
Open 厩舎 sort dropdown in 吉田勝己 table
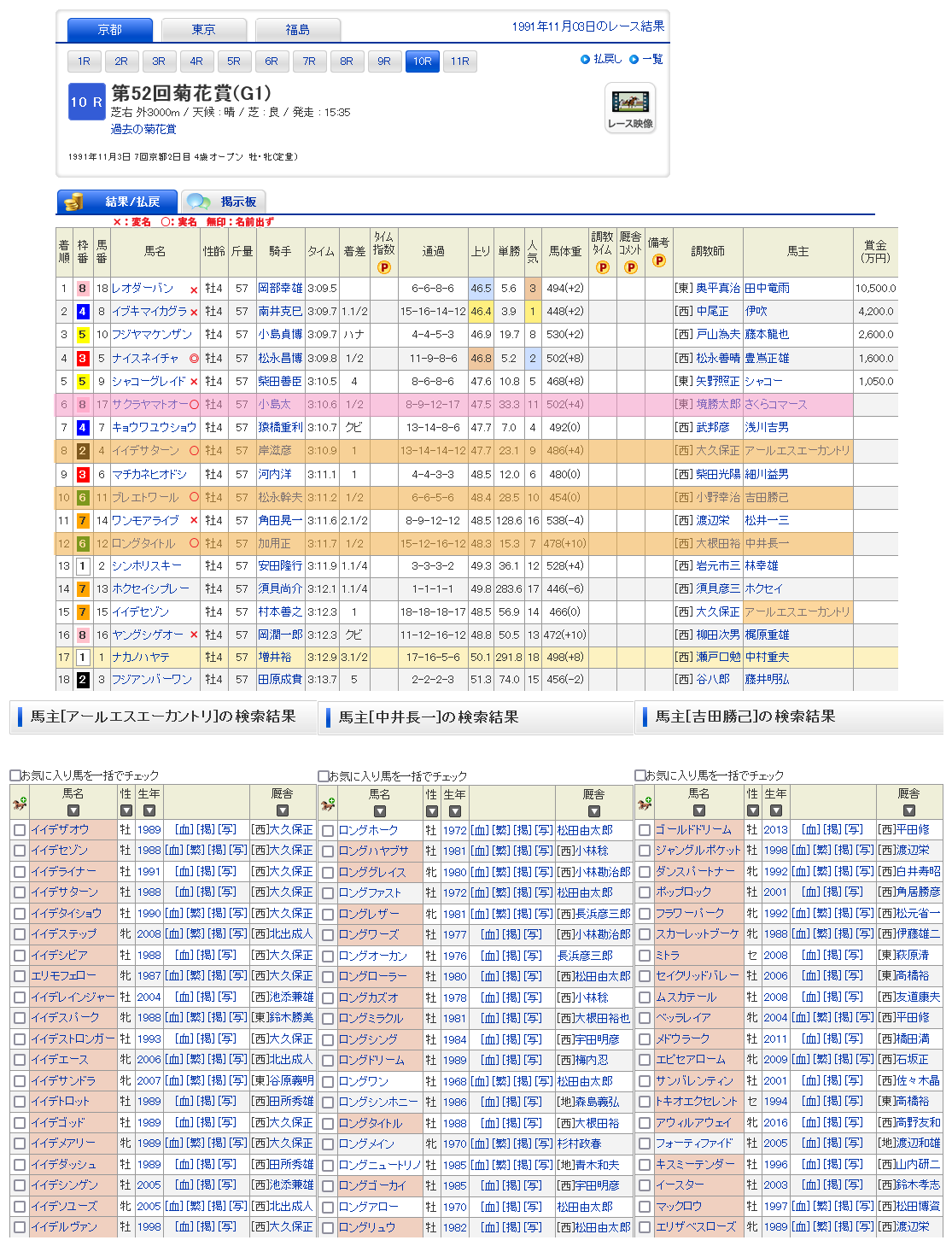(x=908, y=810)
